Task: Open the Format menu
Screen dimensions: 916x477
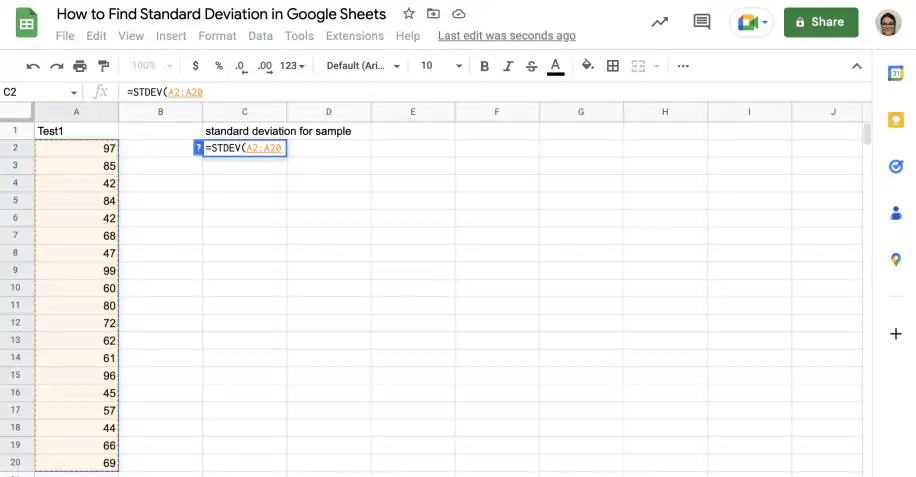Action: (x=217, y=36)
